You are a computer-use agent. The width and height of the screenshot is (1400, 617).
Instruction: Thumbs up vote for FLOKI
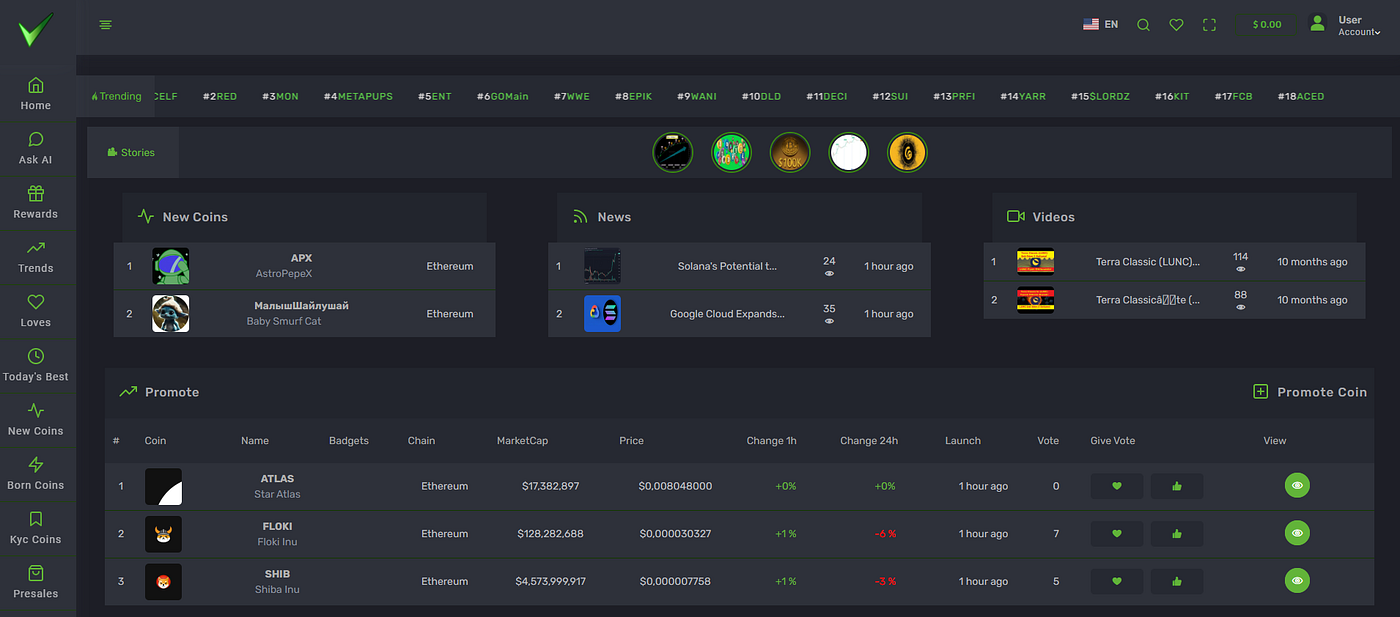coord(1177,534)
